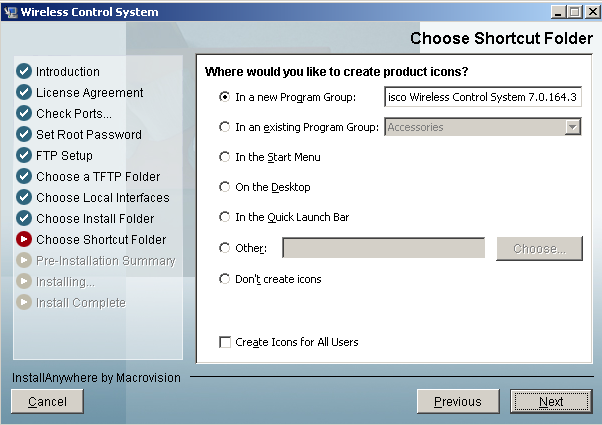Click the new Program Group name field
This screenshot has width=602, height=425.
tap(483, 97)
